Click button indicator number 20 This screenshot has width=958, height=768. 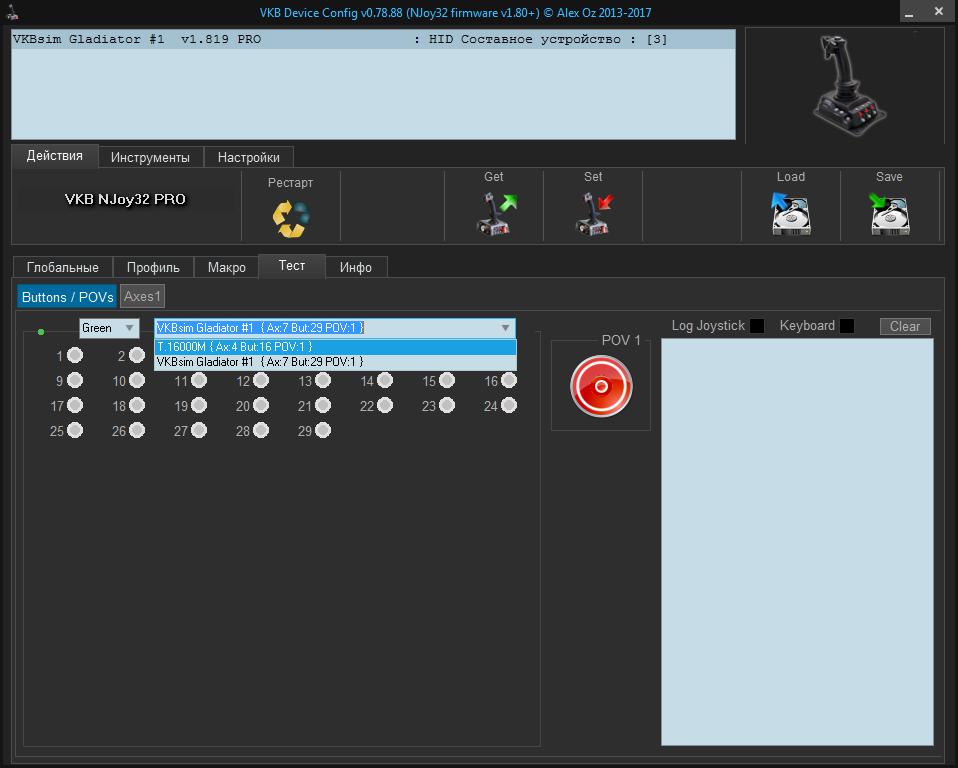pyautogui.click(x=261, y=405)
